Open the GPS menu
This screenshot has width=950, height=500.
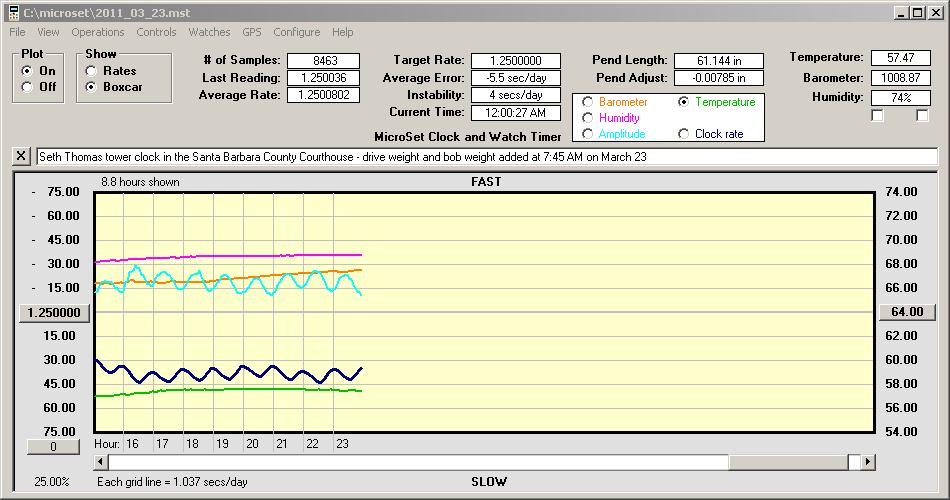click(251, 32)
